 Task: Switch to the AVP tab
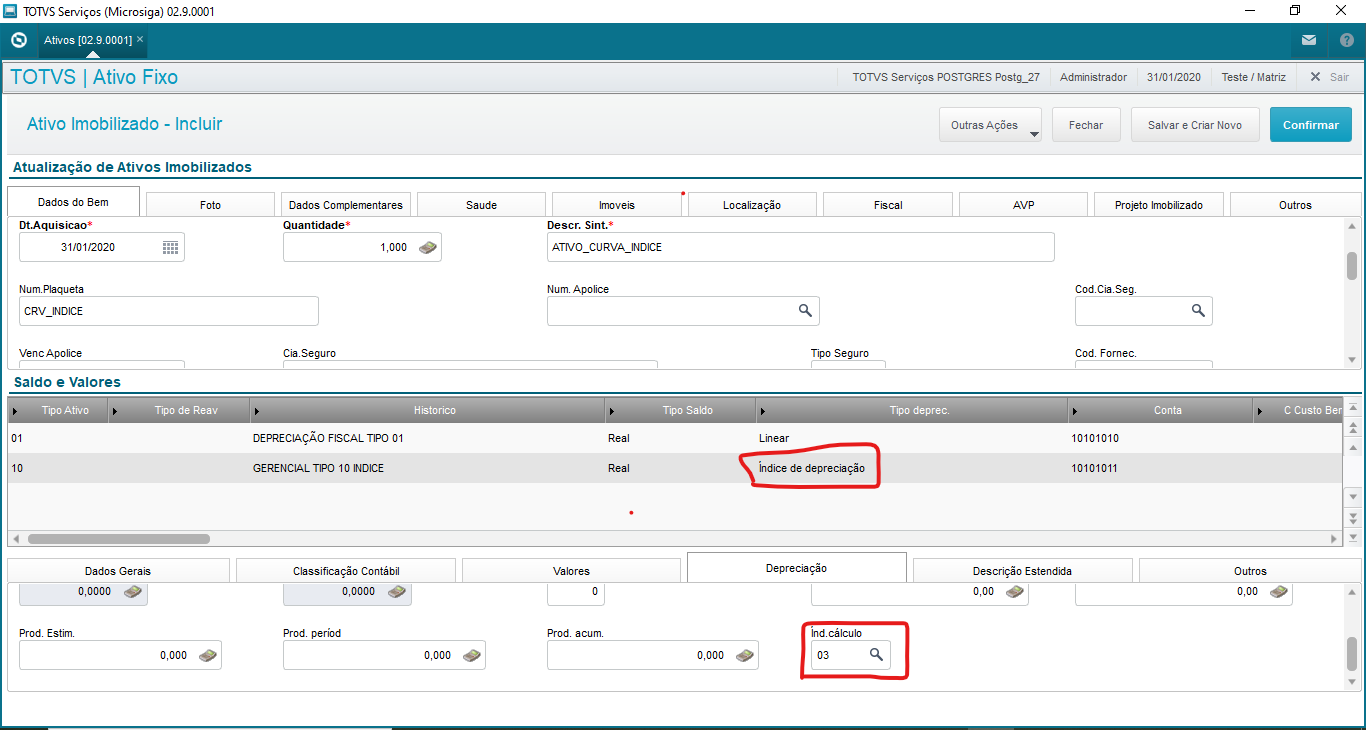(x=1023, y=205)
